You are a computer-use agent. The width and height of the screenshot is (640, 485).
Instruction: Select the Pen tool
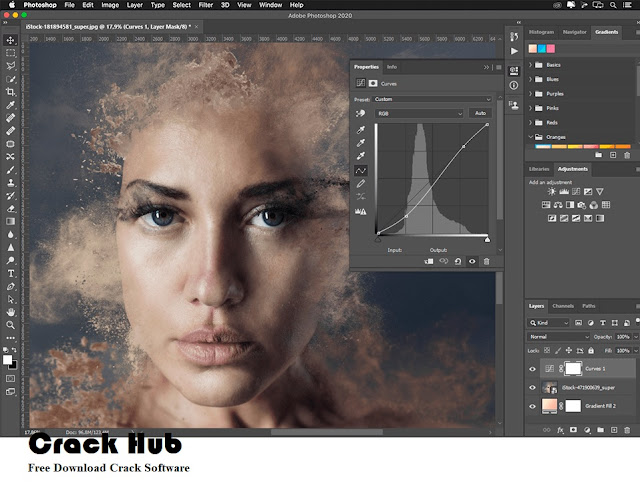coord(11,287)
